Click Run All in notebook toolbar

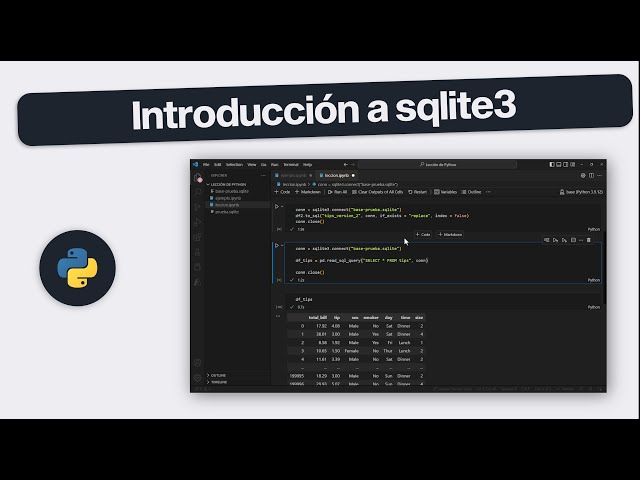tap(338, 192)
